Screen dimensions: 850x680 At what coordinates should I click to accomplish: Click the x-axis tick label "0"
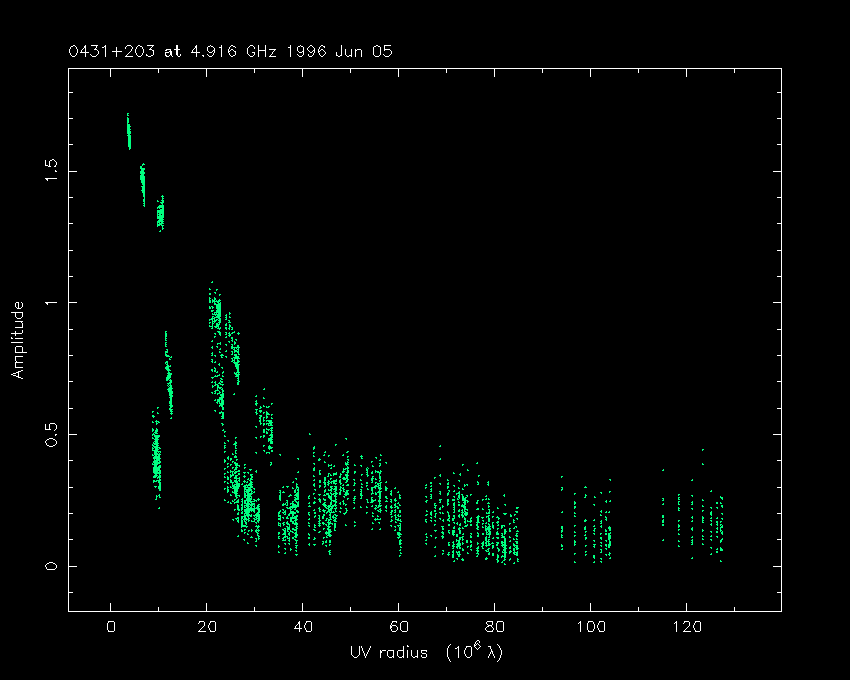[x=110, y=627]
